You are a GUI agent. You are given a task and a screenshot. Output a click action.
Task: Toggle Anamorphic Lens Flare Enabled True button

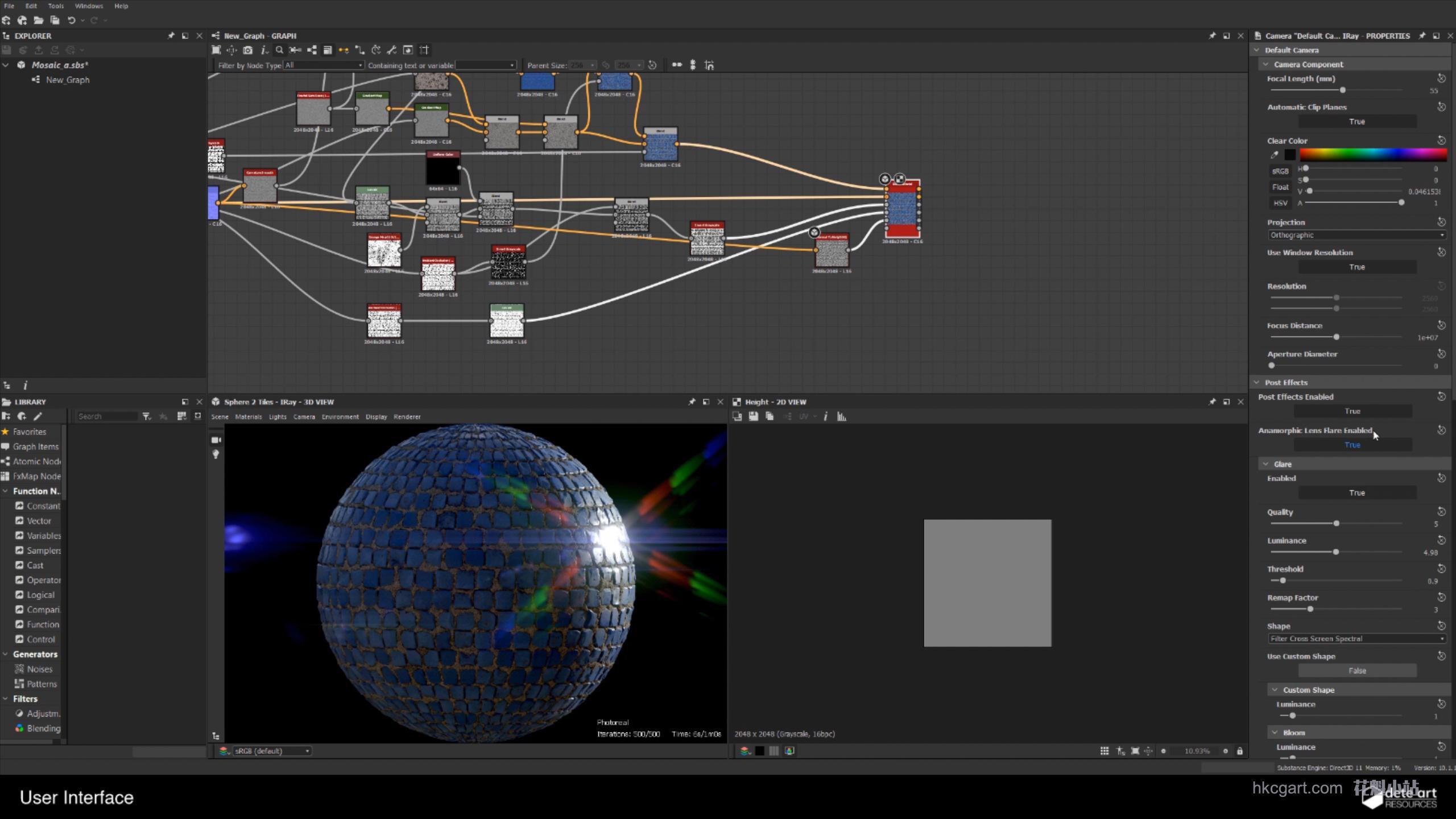click(1352, 445)
